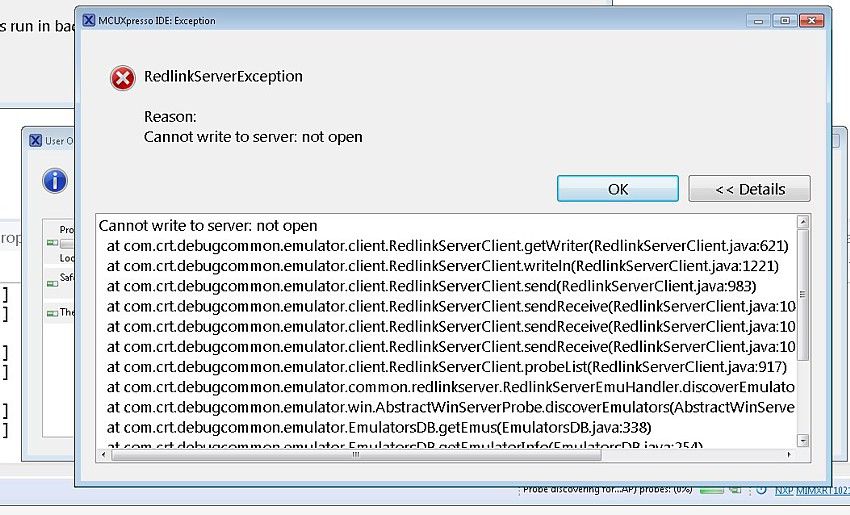
Task: Click the 'Probe discovering for...' status bar text
Action: [608, 490]
